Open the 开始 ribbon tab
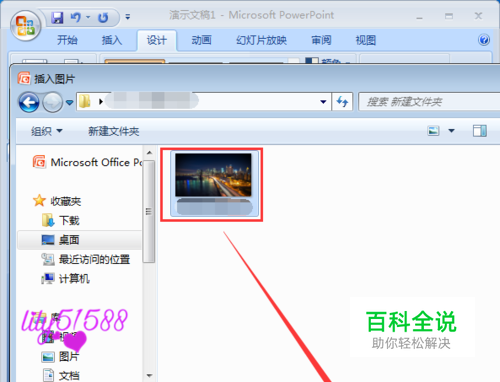 pyautogui.click(x=67, y=40)
